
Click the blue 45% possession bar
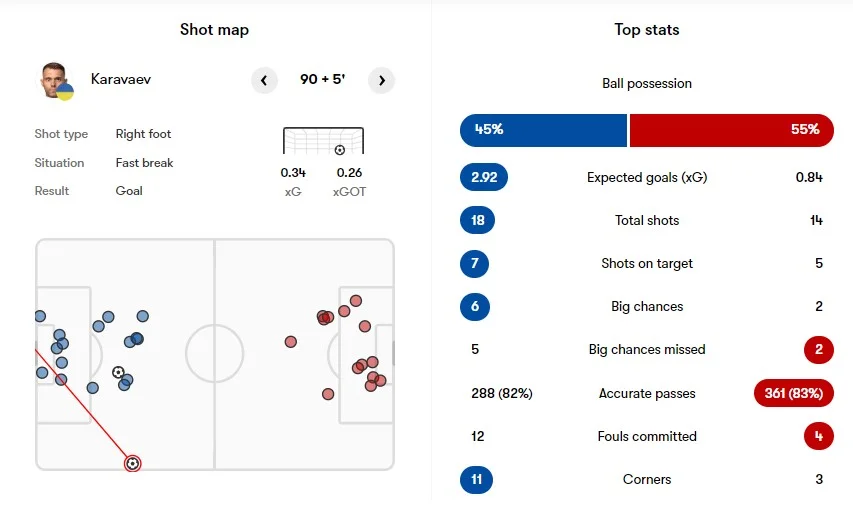tap(543, 130)
